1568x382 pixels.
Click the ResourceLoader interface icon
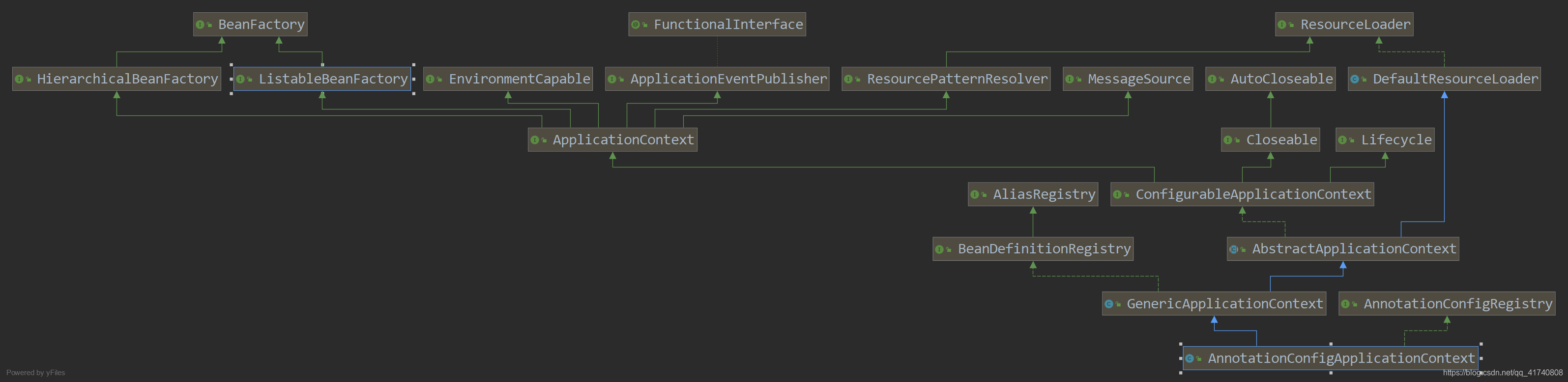point(1282,25)
